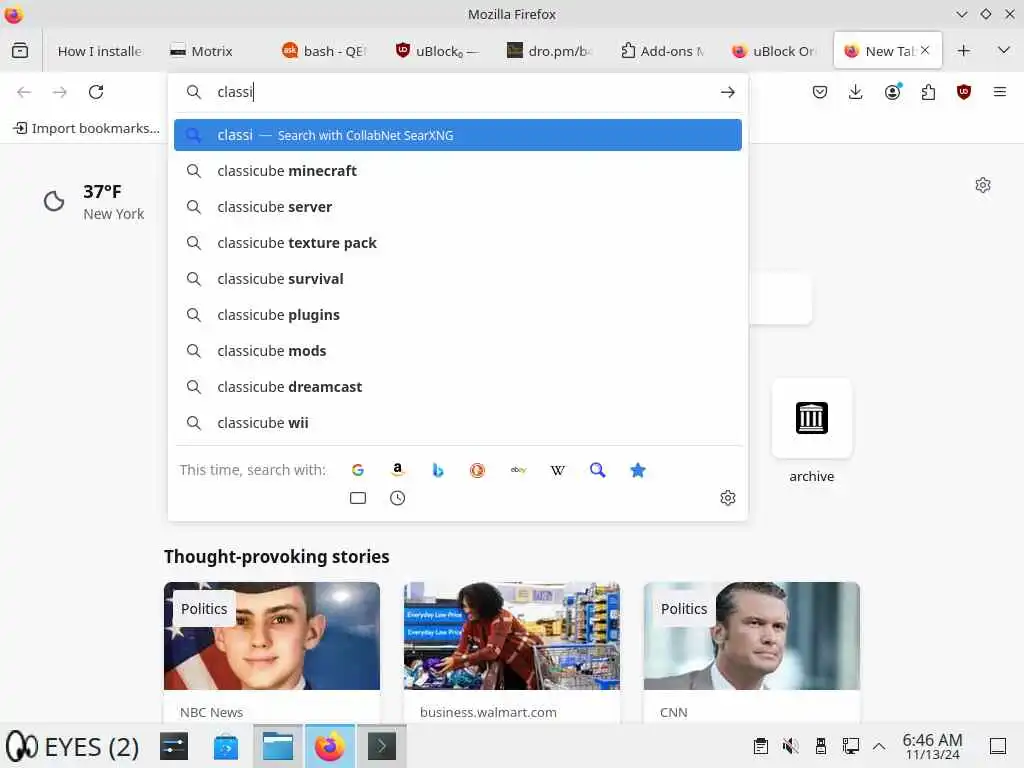Close the New Tab tab
1024x768 pixels.
[925, 50]
